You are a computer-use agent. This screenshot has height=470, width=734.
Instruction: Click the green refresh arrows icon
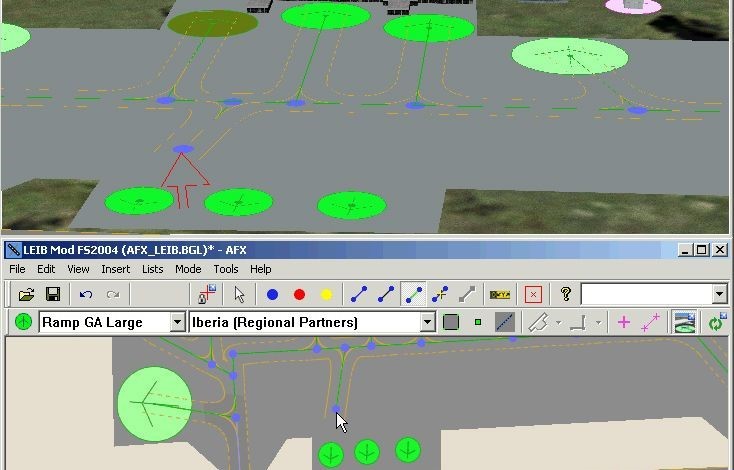pos(716,323)
